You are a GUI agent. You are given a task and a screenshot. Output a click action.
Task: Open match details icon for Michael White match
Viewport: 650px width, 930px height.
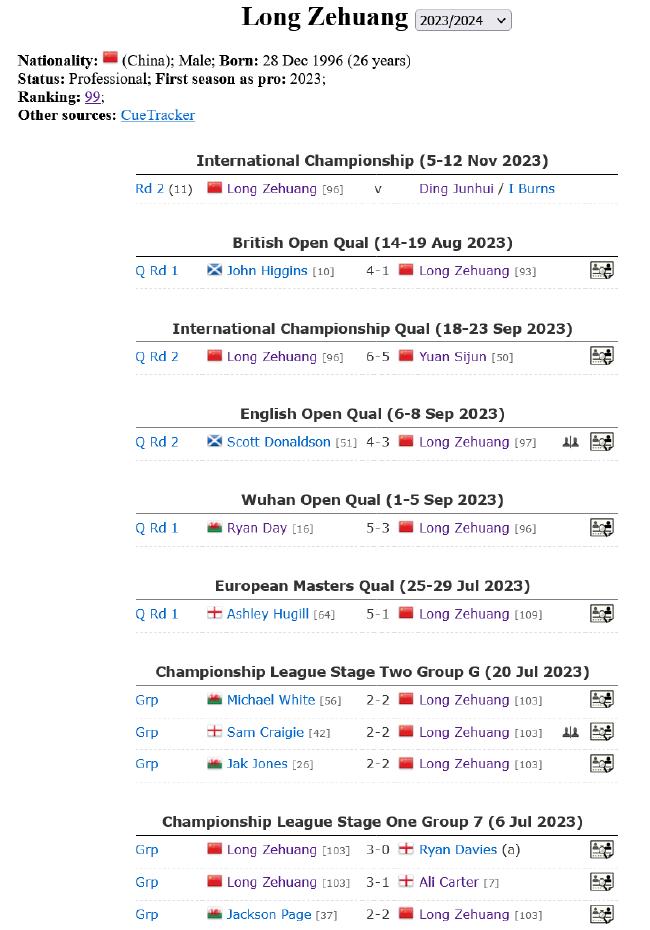[x=601, y=699]
